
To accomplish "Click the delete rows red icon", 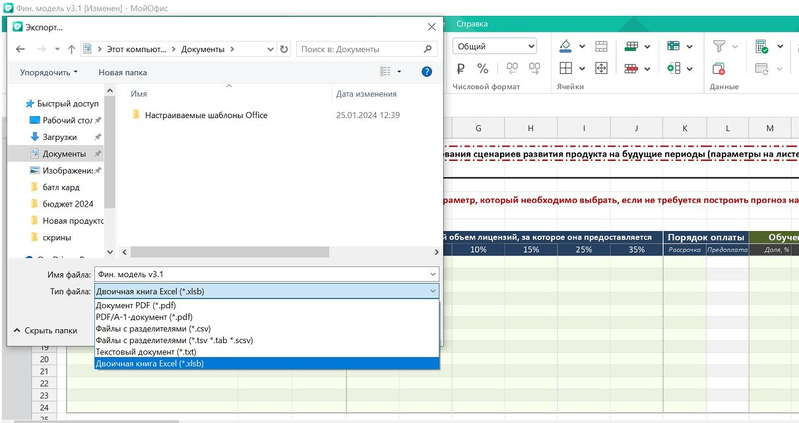I will tap(631, 68).
